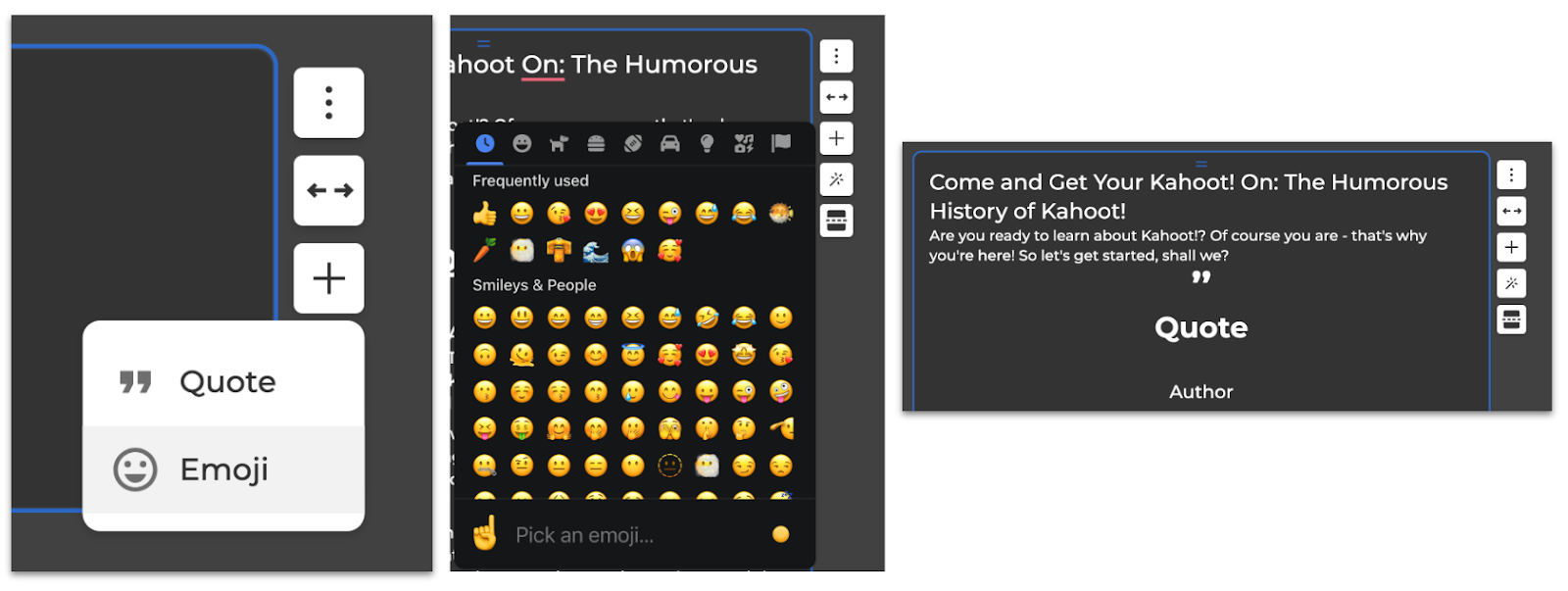
Task: Click the width arrows button in left panel
Action: tap(328, 190)
